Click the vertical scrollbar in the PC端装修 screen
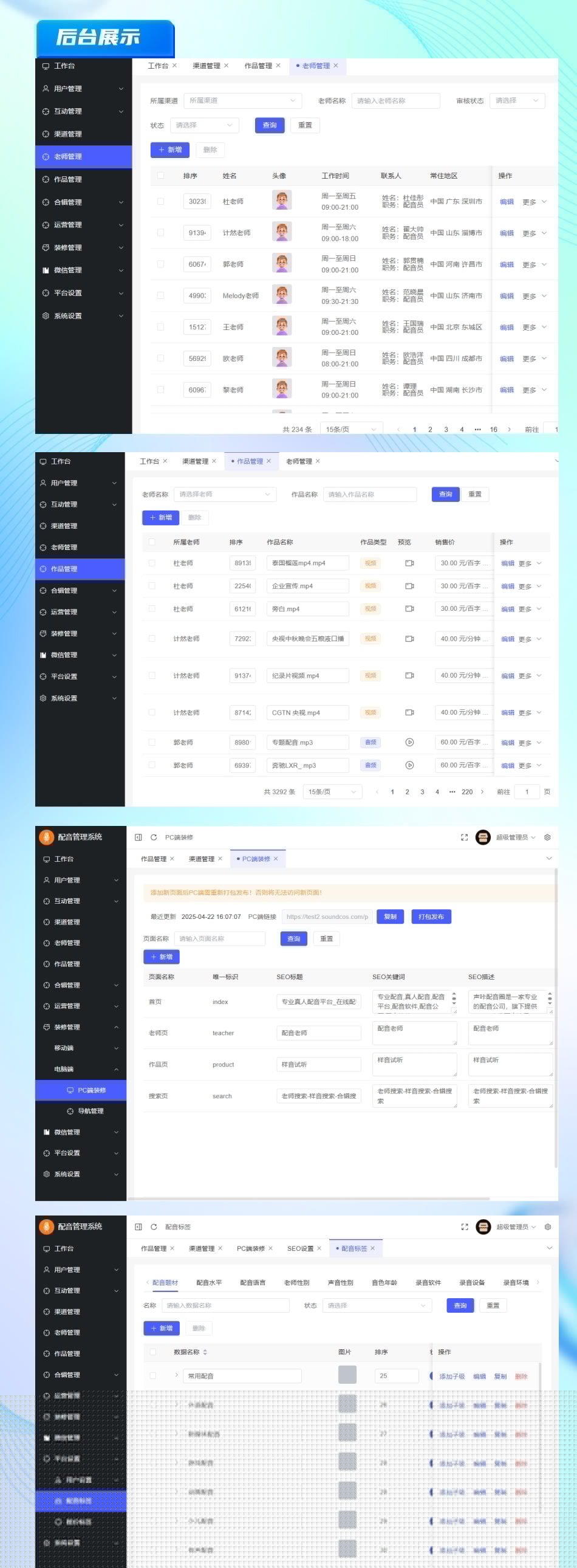This screenshot has width=577, height=1568. click(x=556, y=1019)
